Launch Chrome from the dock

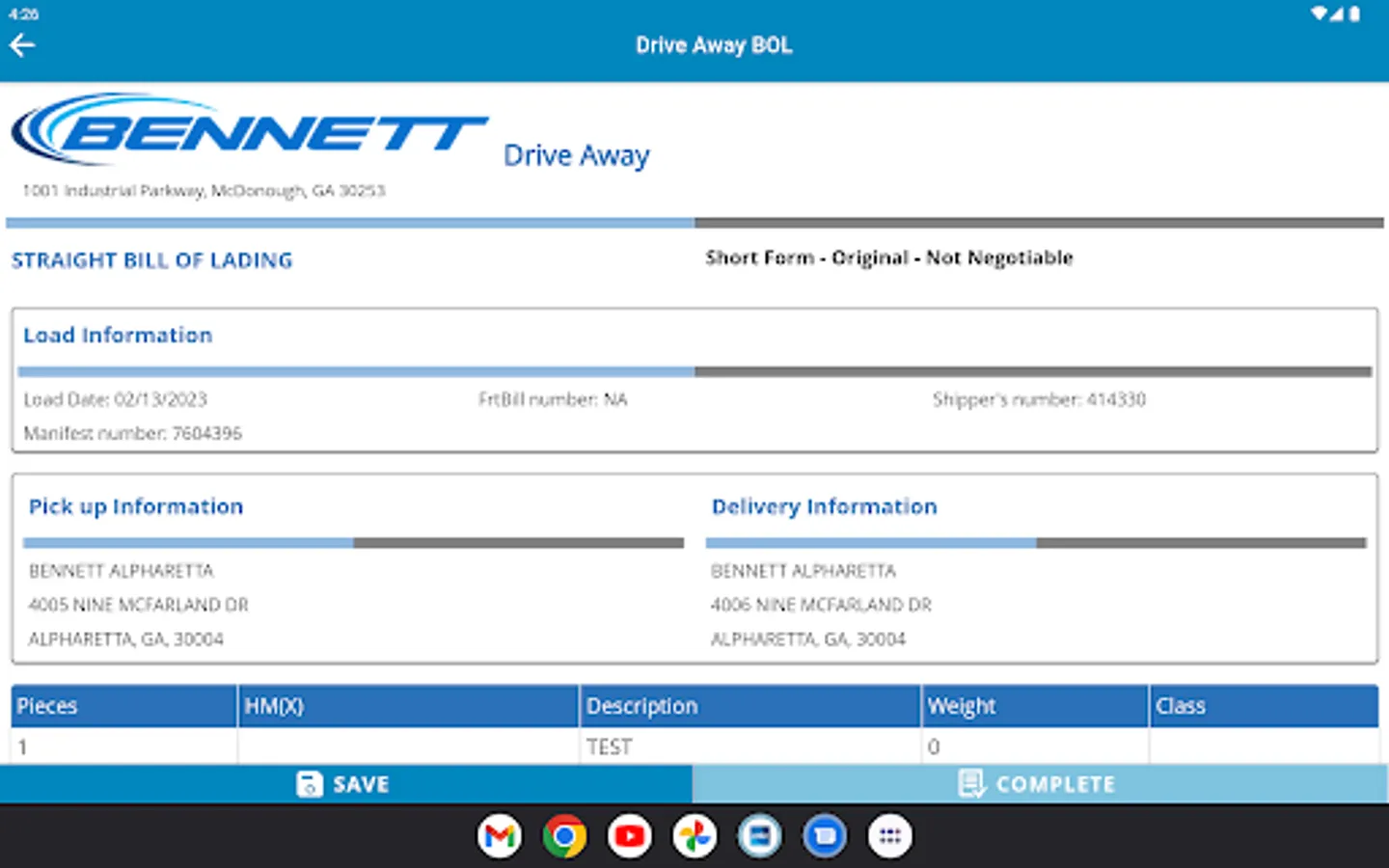[x=564, y=836]
